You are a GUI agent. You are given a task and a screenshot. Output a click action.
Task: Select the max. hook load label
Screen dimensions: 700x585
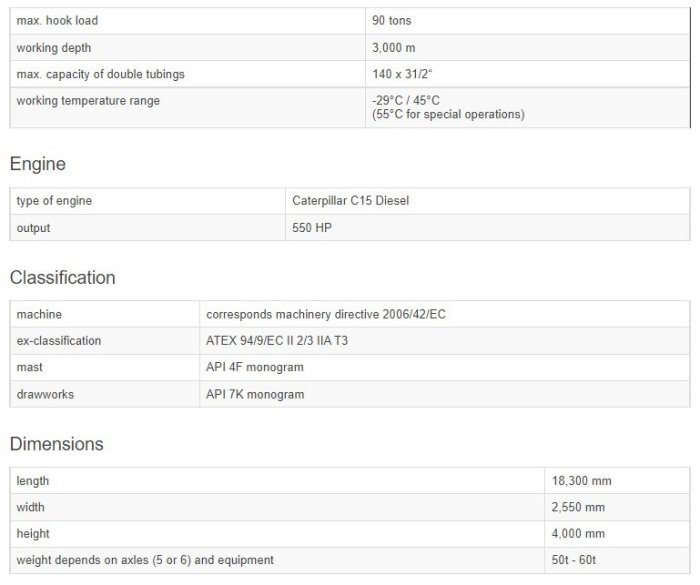(x=58, y=20)
